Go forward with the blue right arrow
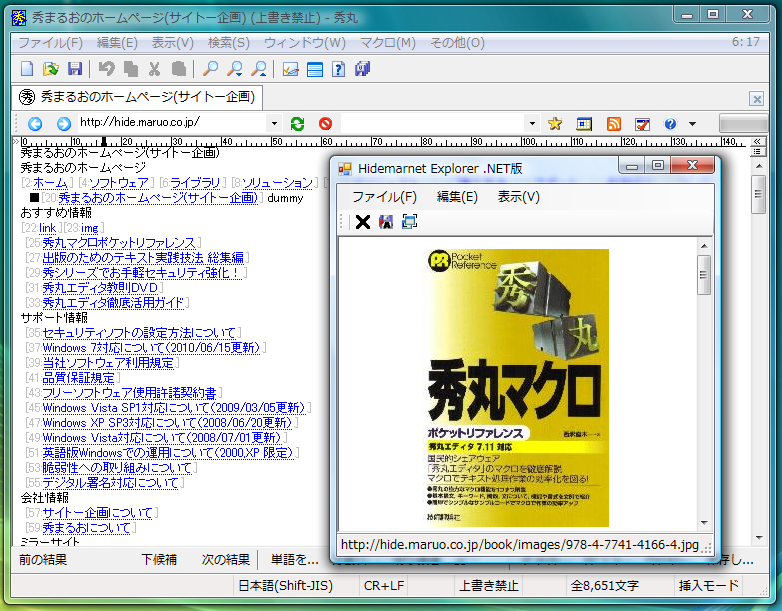 point(63,123)
